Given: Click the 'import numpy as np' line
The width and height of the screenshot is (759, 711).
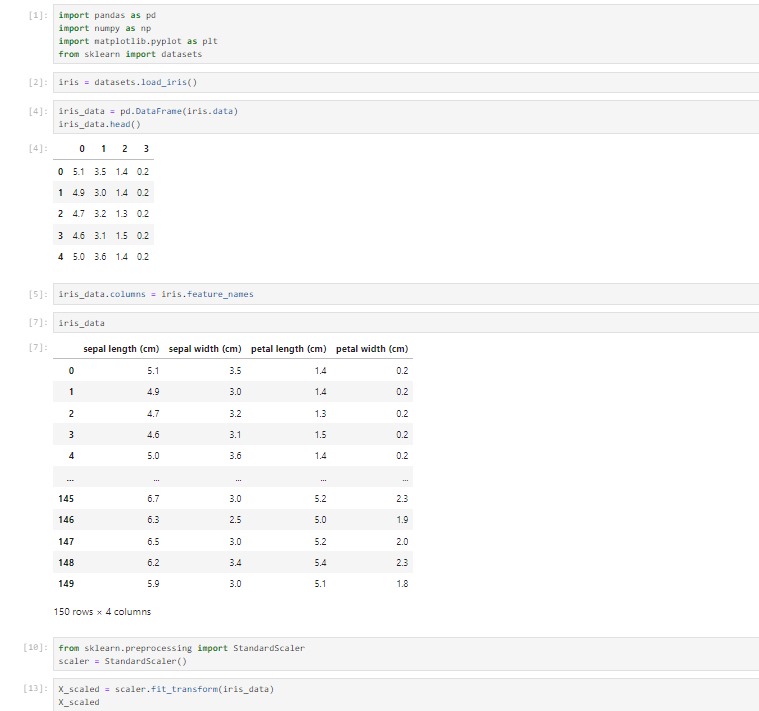Looking at the screenshot, I should click(105, 28).
